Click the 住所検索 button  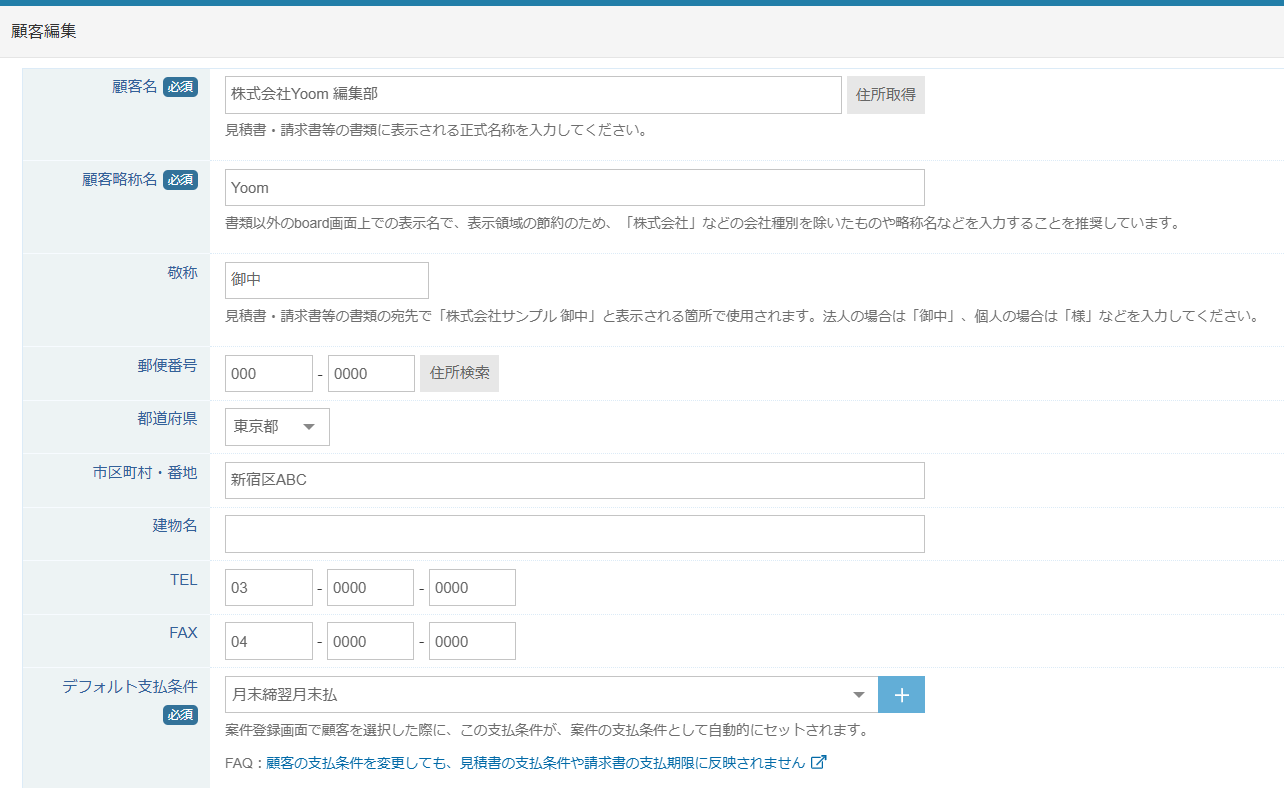[x=459, y=373]
